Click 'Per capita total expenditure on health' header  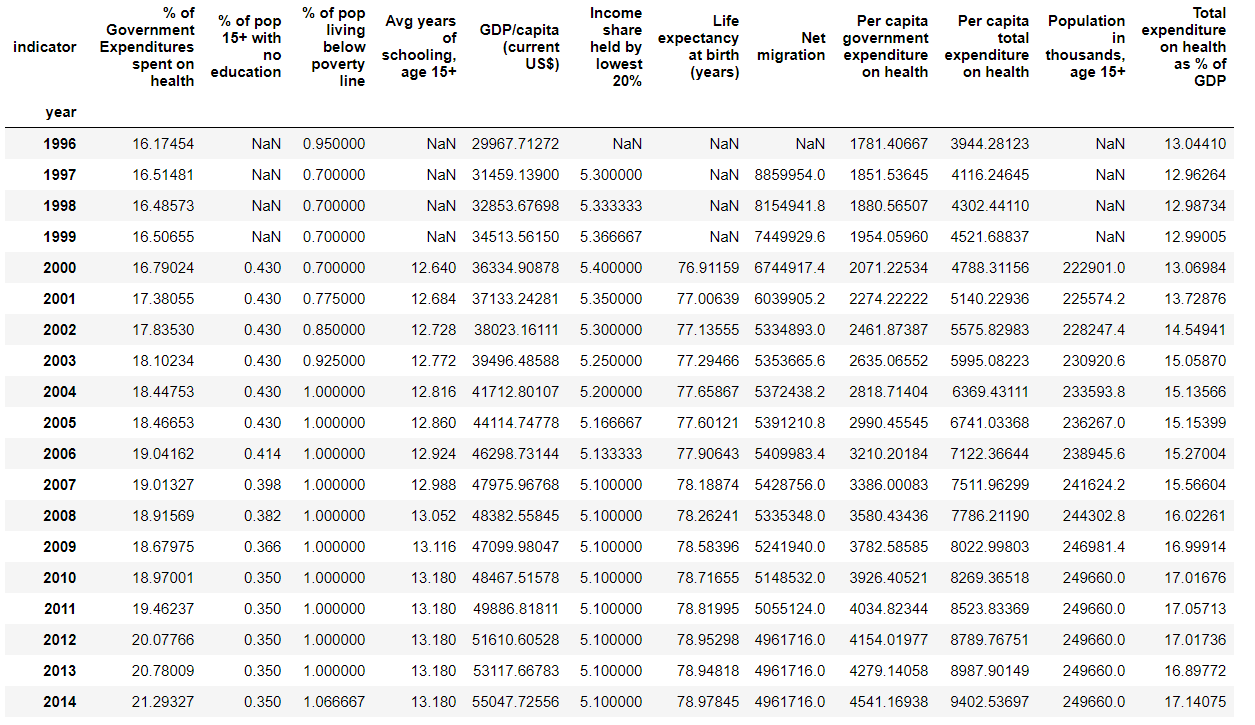(986, 47)
